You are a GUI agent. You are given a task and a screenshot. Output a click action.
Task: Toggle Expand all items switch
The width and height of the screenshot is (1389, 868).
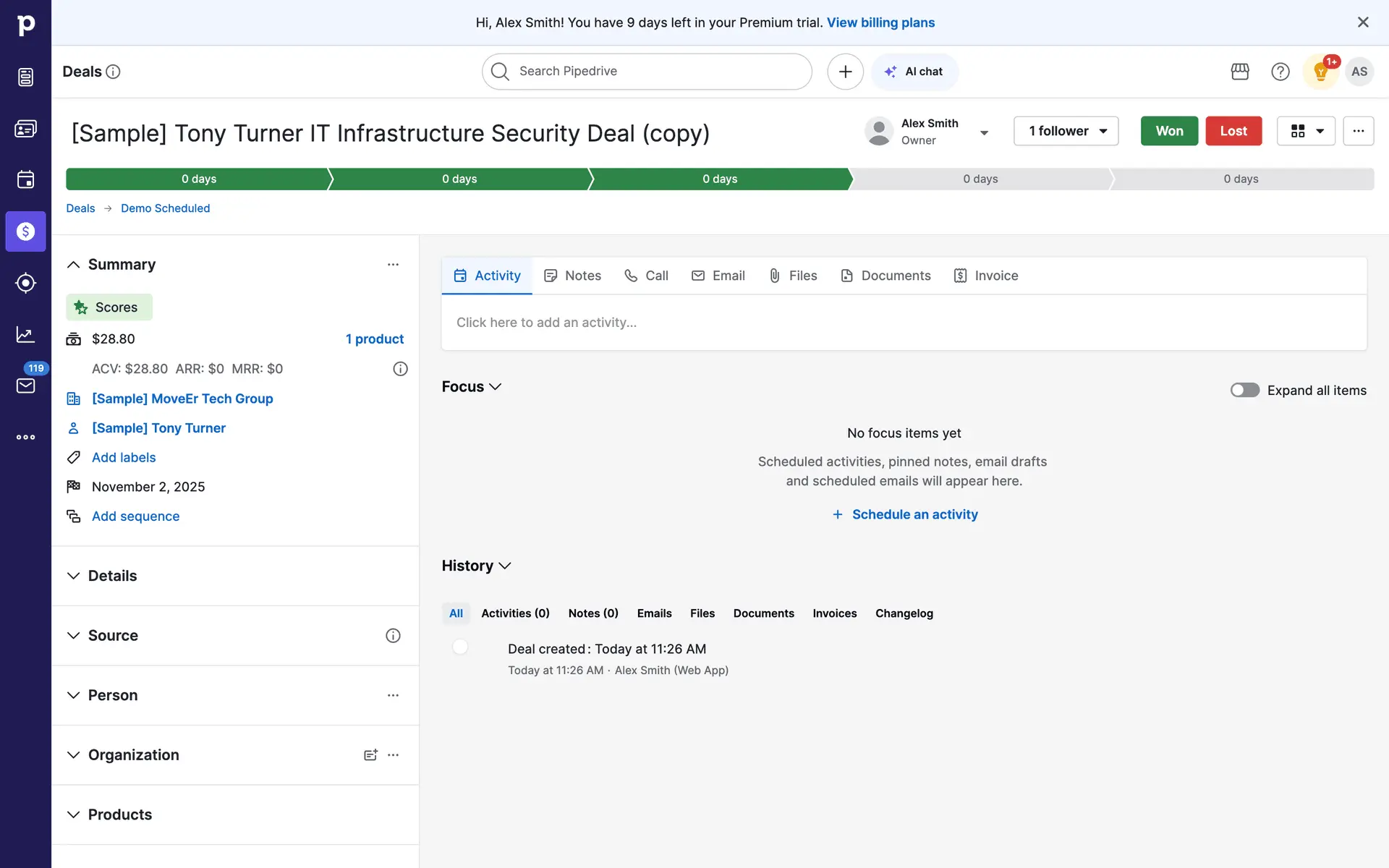point(1245,391)
